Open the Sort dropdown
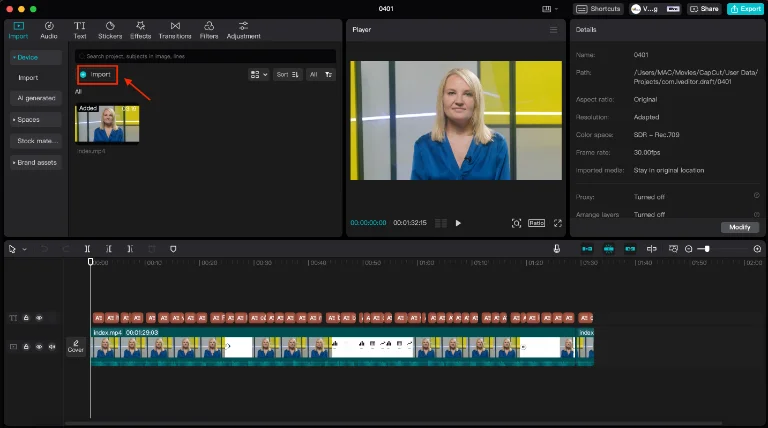 (288, 74)
